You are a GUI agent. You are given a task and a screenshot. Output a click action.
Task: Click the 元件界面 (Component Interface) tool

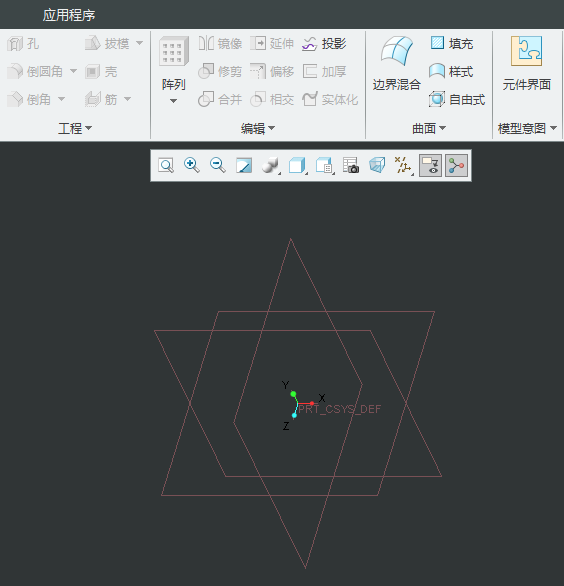[x=527, y=64]
